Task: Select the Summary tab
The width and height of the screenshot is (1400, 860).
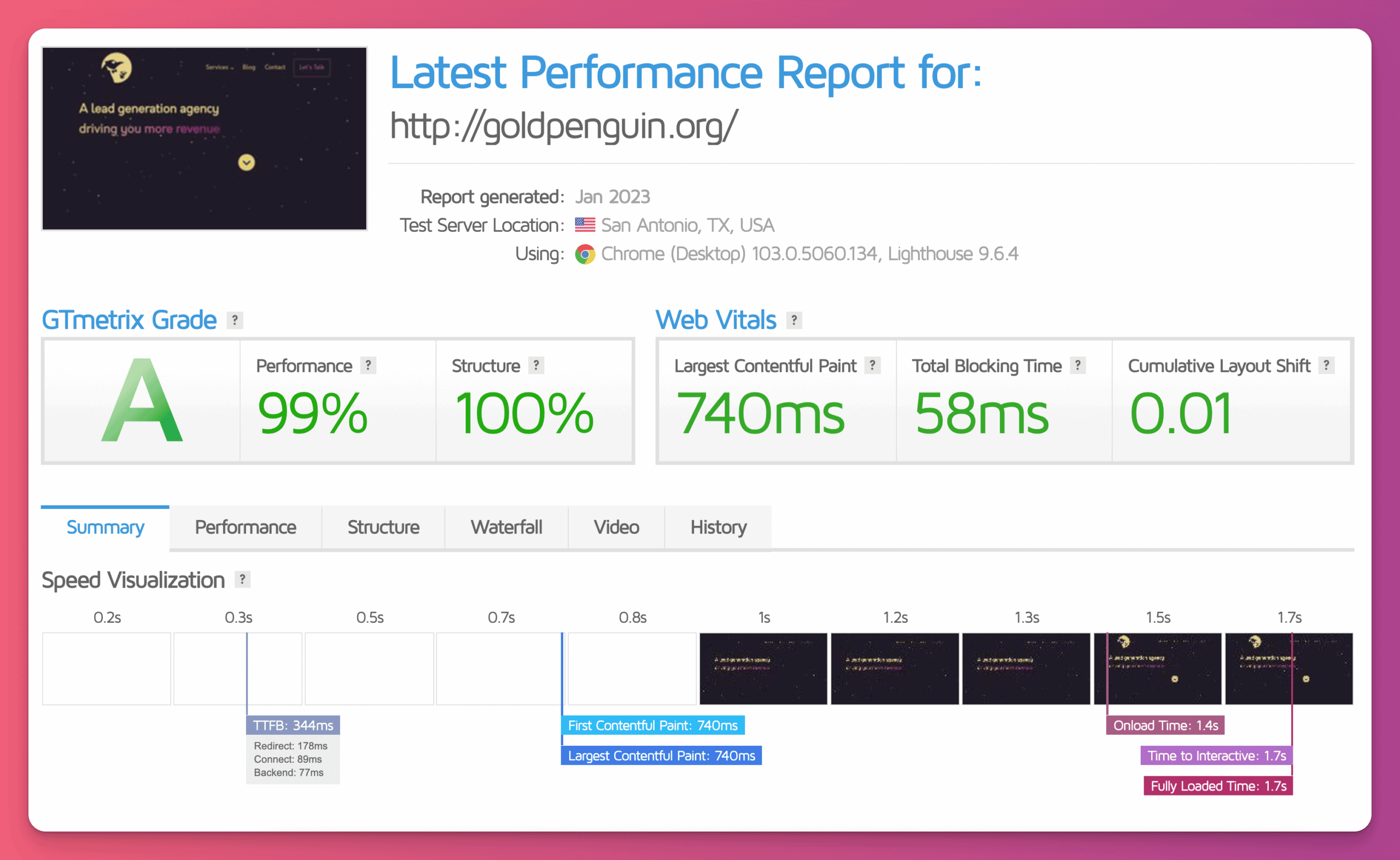Action: [105, 527]
